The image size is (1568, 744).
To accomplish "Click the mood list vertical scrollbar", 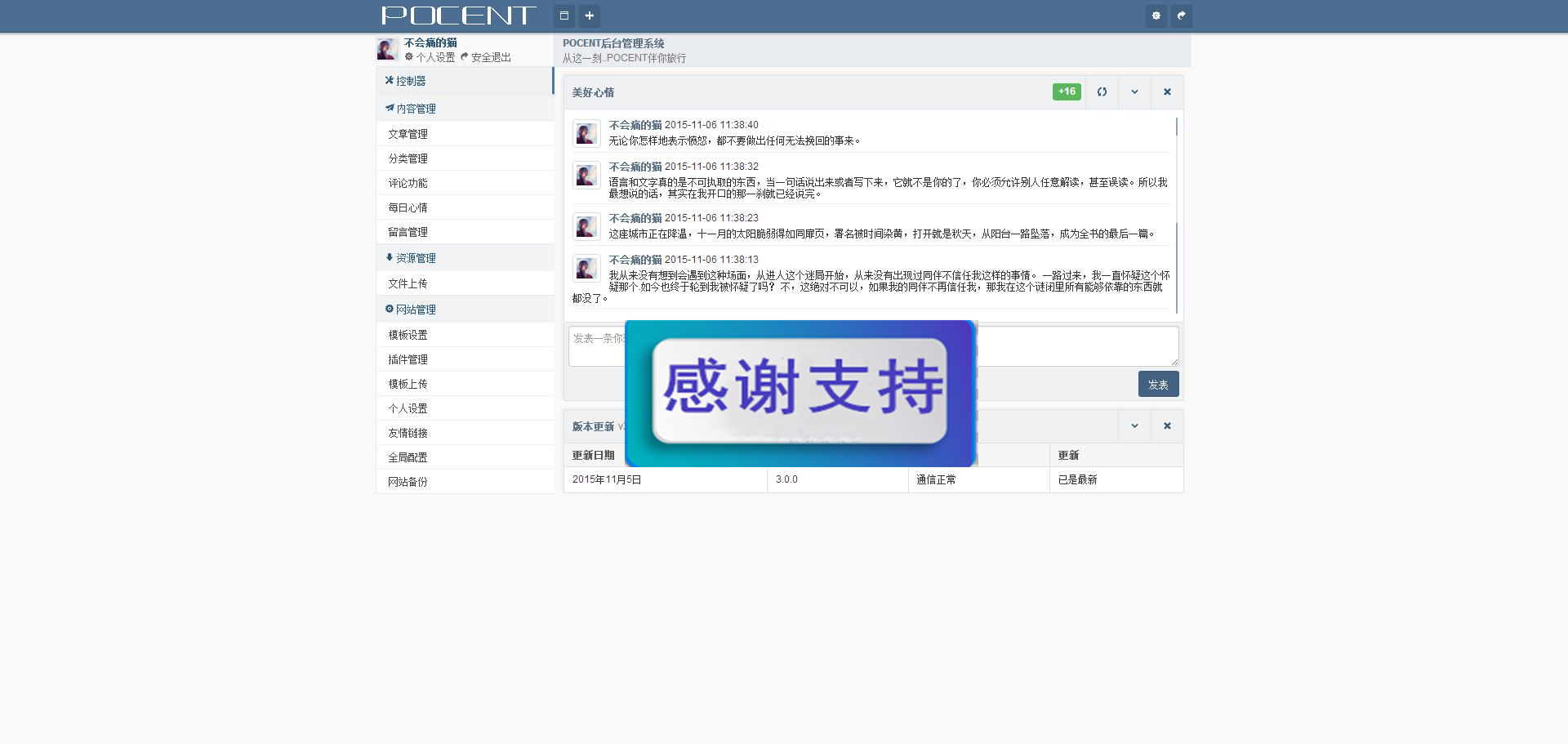I will [1177, 215].
